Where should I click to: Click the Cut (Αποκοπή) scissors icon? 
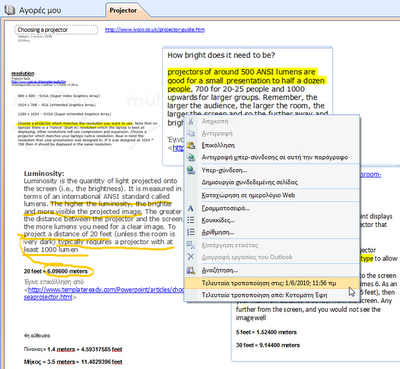coord(191,121)
